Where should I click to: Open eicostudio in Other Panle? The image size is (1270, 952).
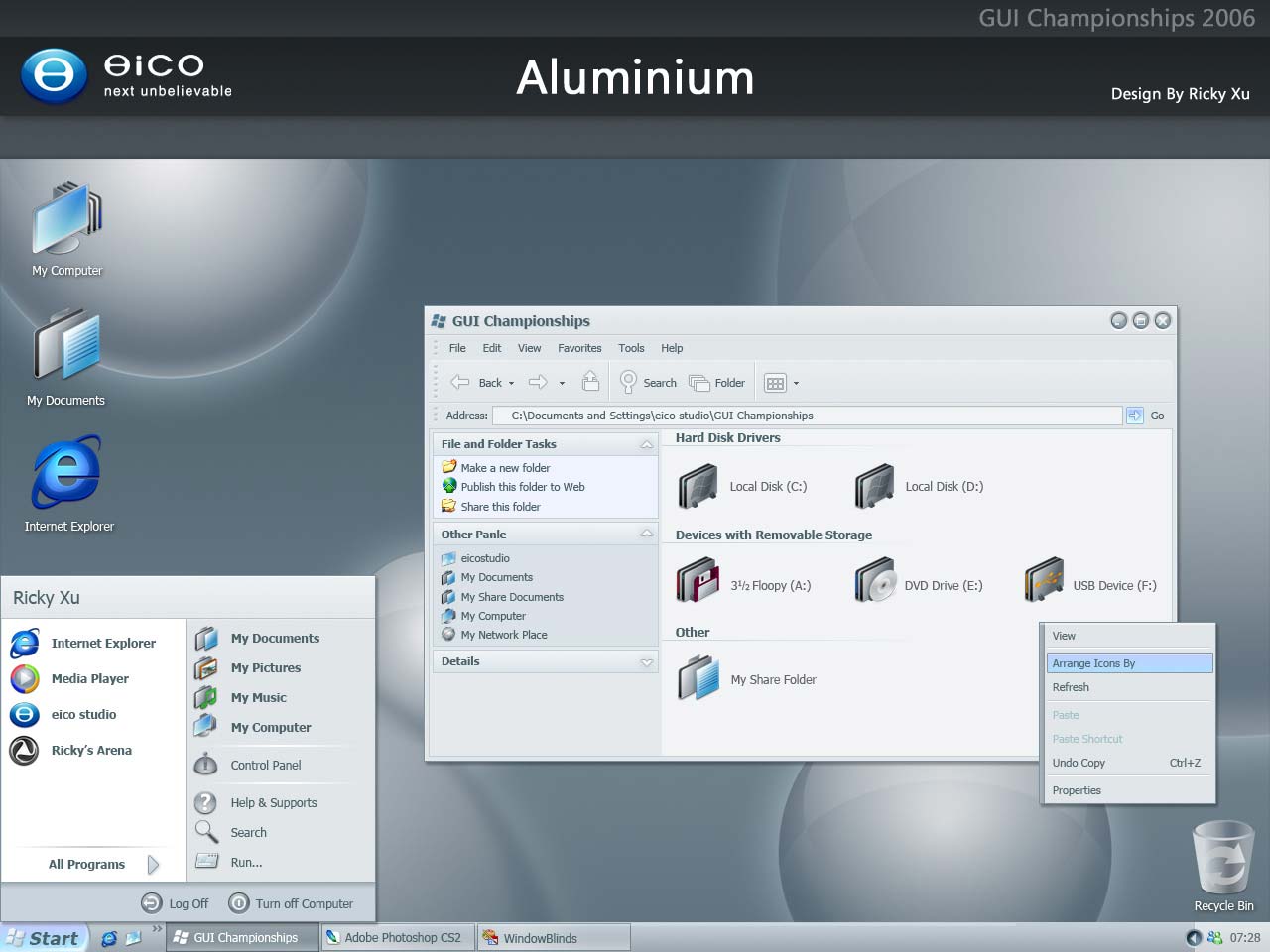click(x=475, y=558)
